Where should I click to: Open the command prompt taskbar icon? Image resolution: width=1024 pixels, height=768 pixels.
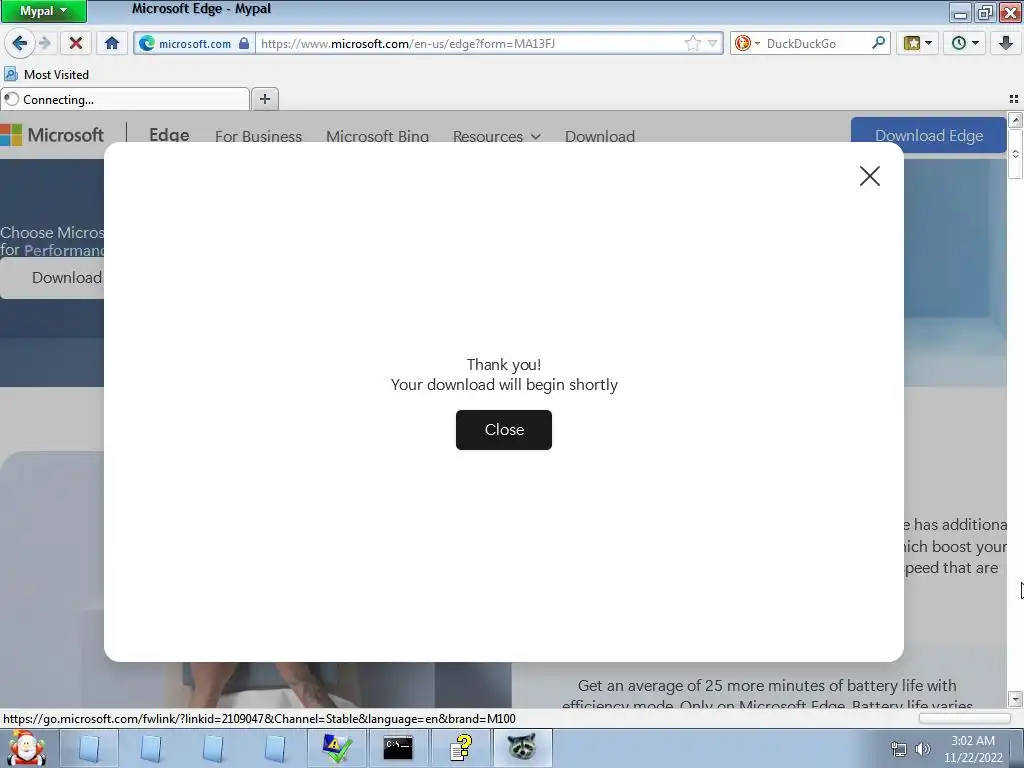pyautogui.click(x=398, y=748)
